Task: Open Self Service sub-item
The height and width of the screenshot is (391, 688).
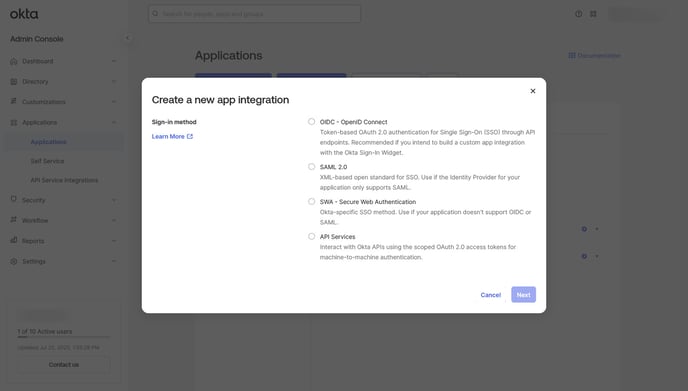Action: (47, 161)
